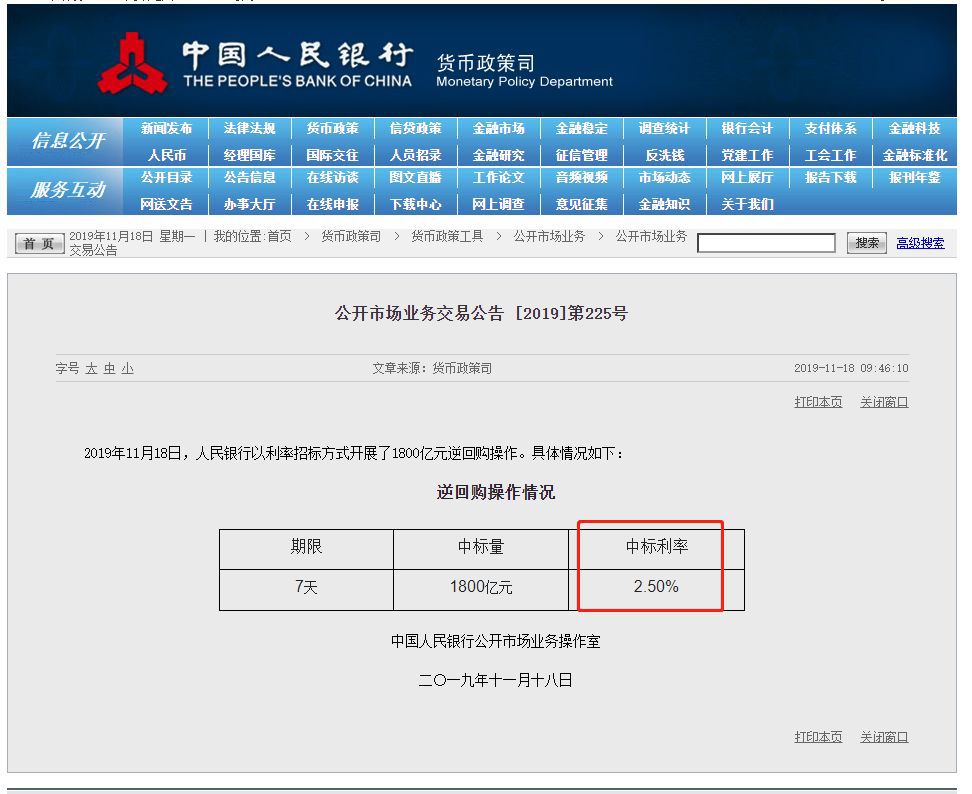Viewport: 972px width, 794px height.
Task: Select 反洗钱 in the navigation bar
Action: tap(665, 156)
